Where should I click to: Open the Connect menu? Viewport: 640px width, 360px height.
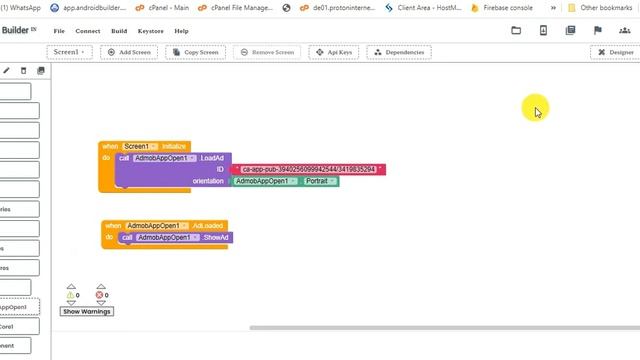(x=87, y=31)
